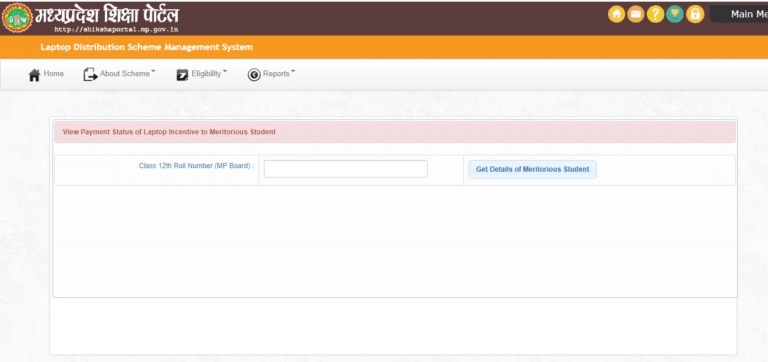Image resolution: width=768 pixels, height=362 pixels.
Task: Open the envelope mail icon in header
Action: 636,14
